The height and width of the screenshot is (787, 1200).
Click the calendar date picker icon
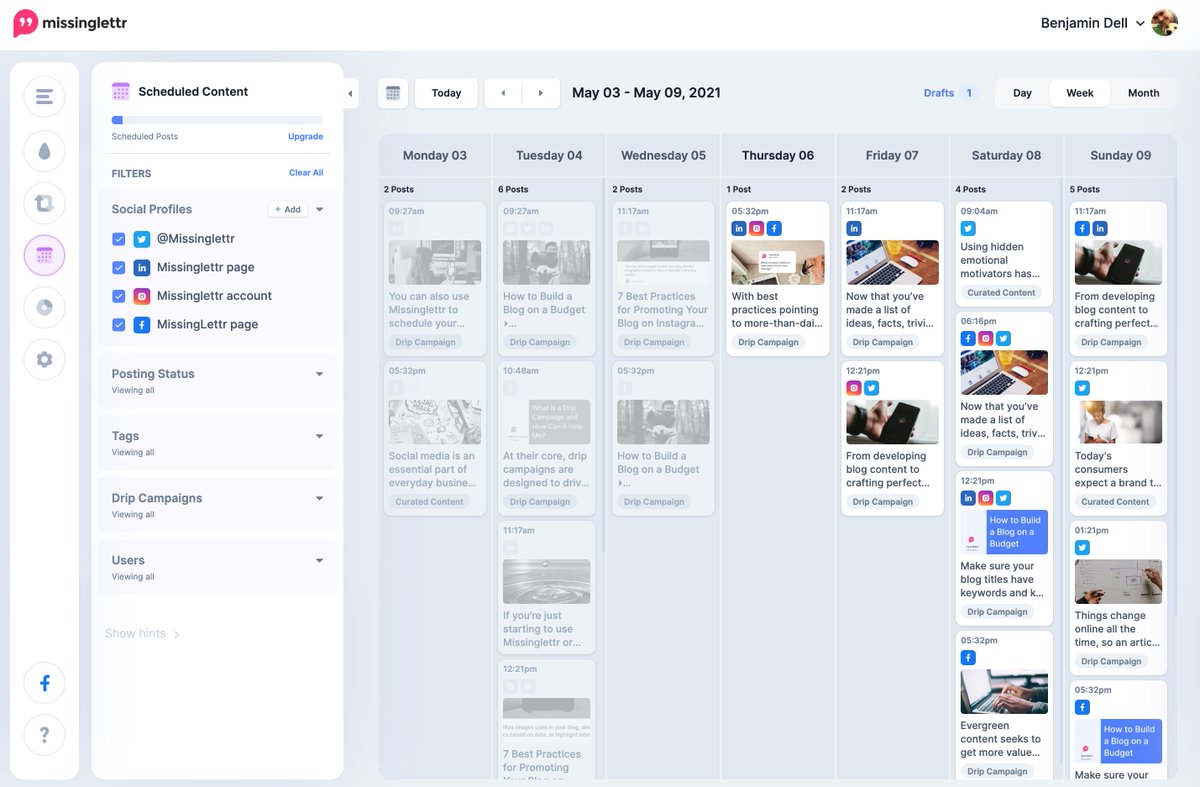393,93
